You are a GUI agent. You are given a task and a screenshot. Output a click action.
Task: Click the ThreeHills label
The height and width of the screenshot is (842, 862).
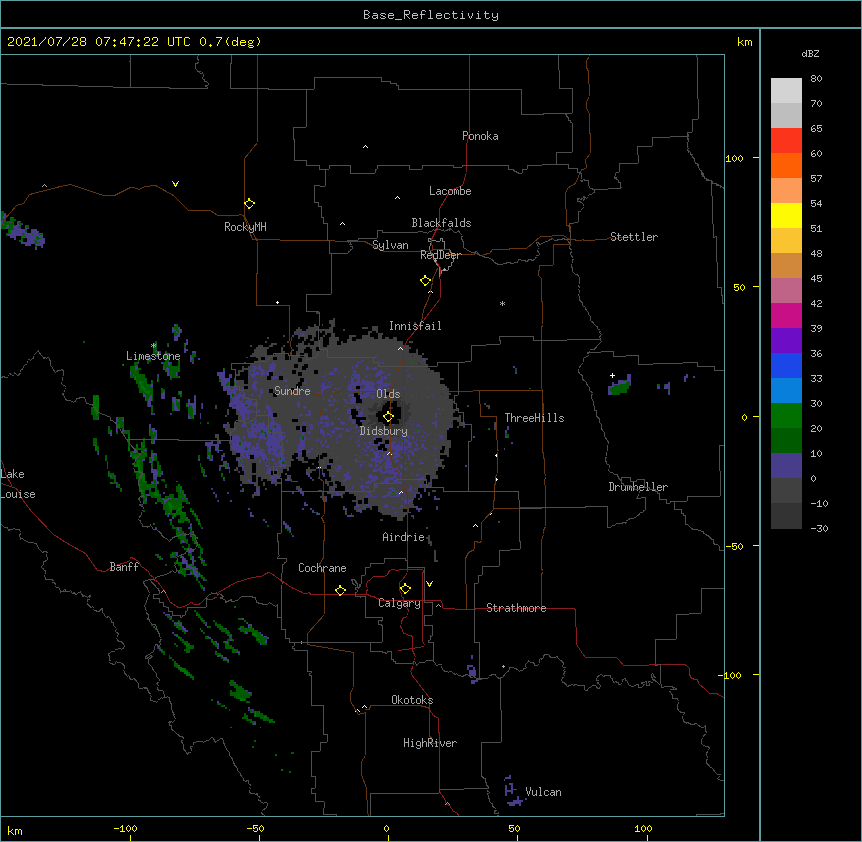click(x=534, y=418)
